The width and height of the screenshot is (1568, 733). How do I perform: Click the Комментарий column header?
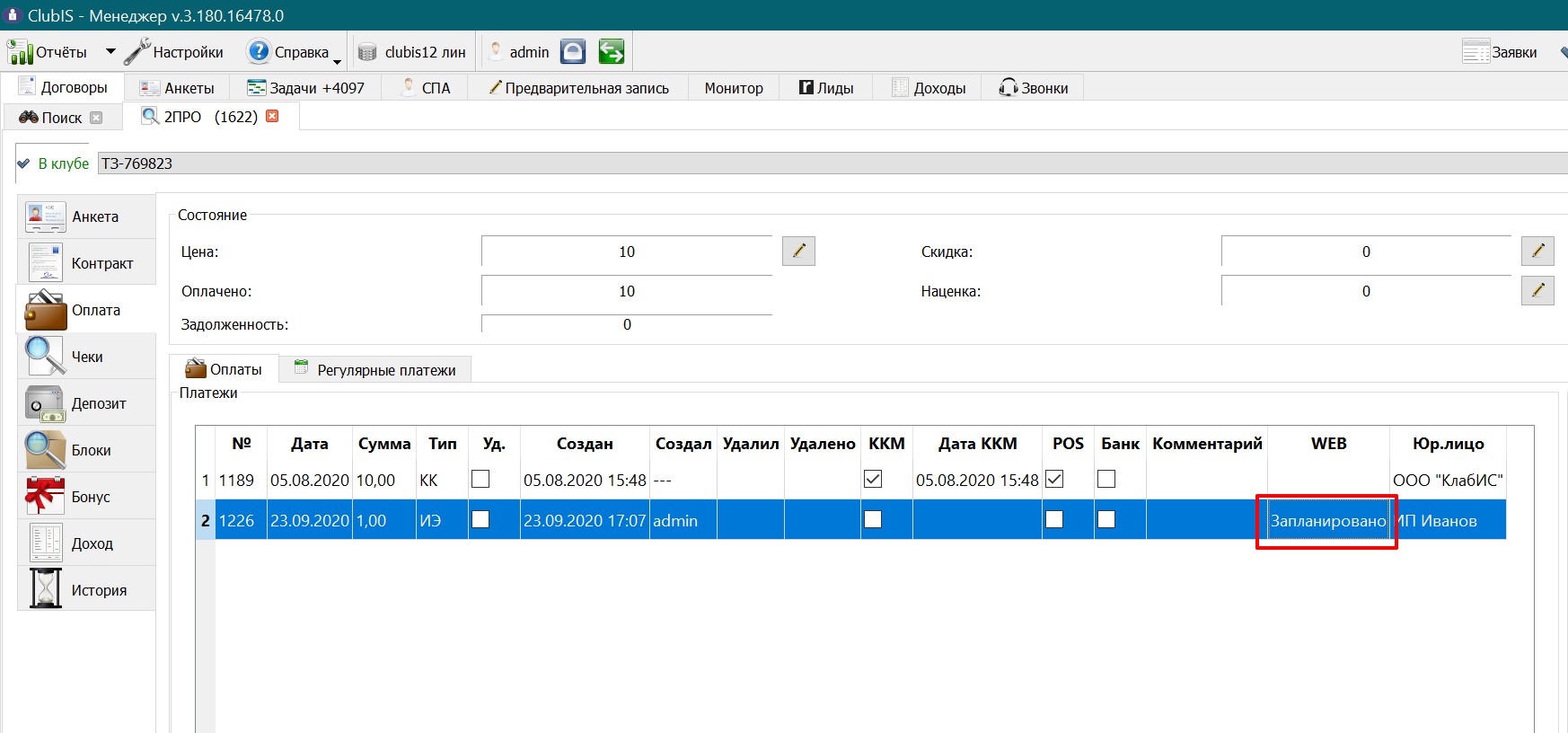pyautogui.click(x=1207, y=444)
